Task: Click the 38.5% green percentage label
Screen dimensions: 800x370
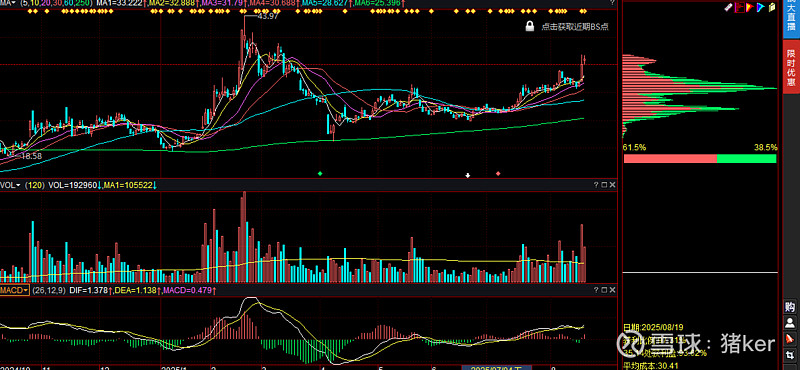Action: point(766,147)
